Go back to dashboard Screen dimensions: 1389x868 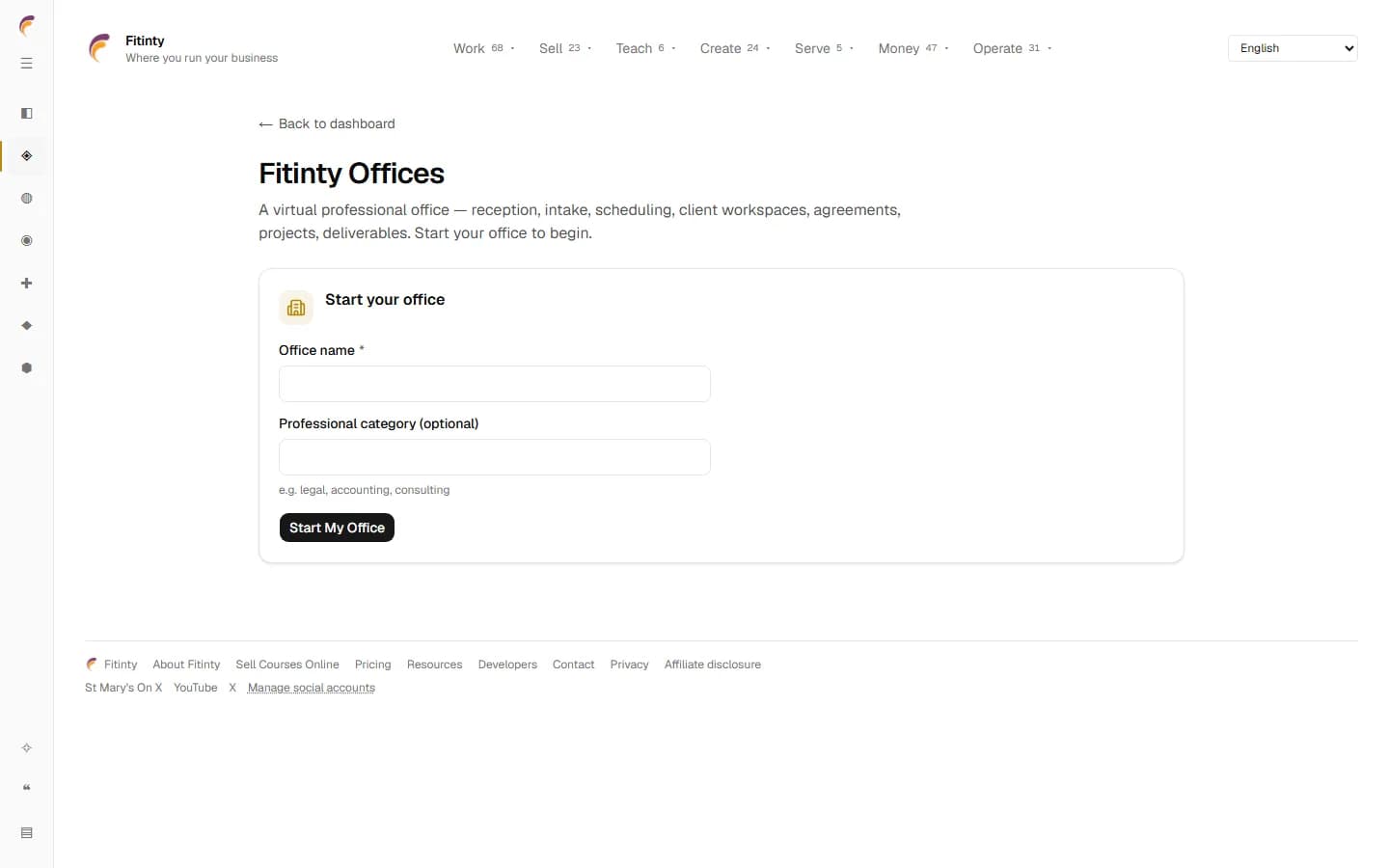point(327,123)
